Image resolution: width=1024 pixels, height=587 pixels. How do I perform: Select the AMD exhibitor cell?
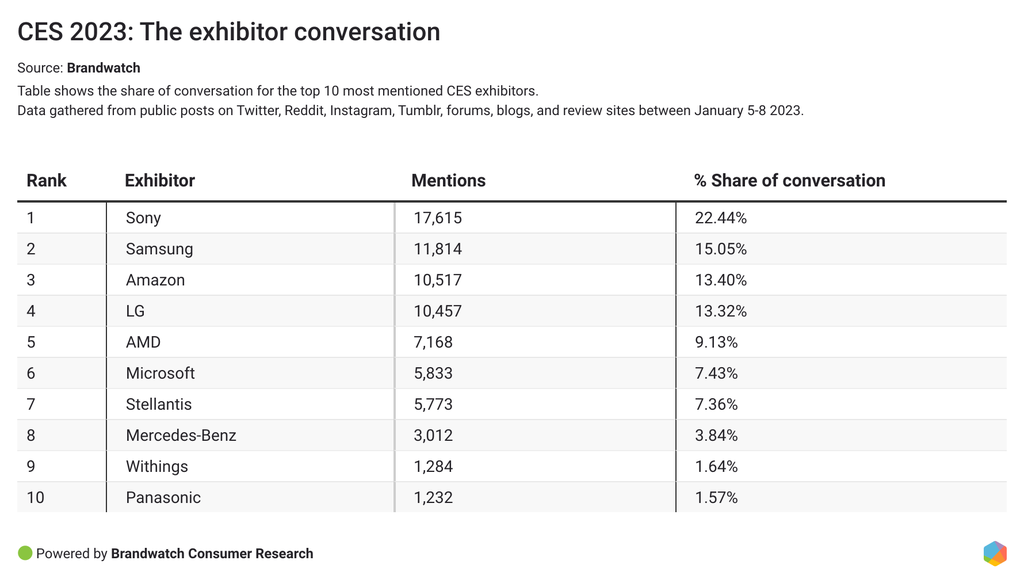[x=143, y=342]
